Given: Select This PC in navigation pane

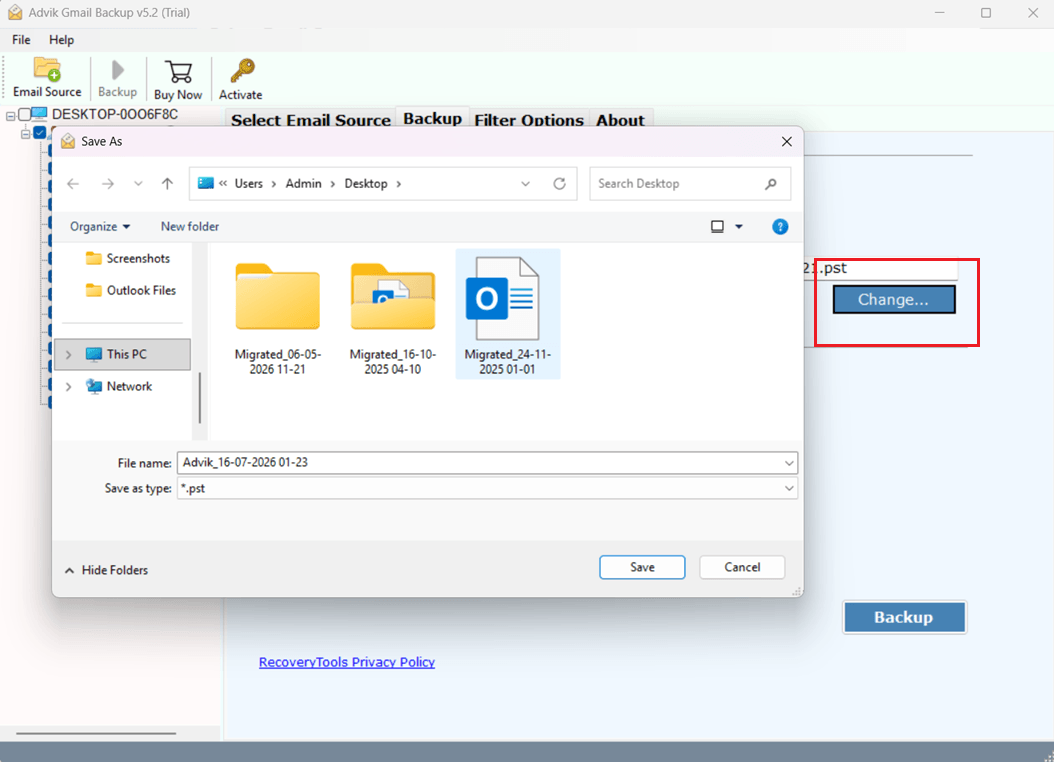Looking at the screenshot, I should pos(122,354).
